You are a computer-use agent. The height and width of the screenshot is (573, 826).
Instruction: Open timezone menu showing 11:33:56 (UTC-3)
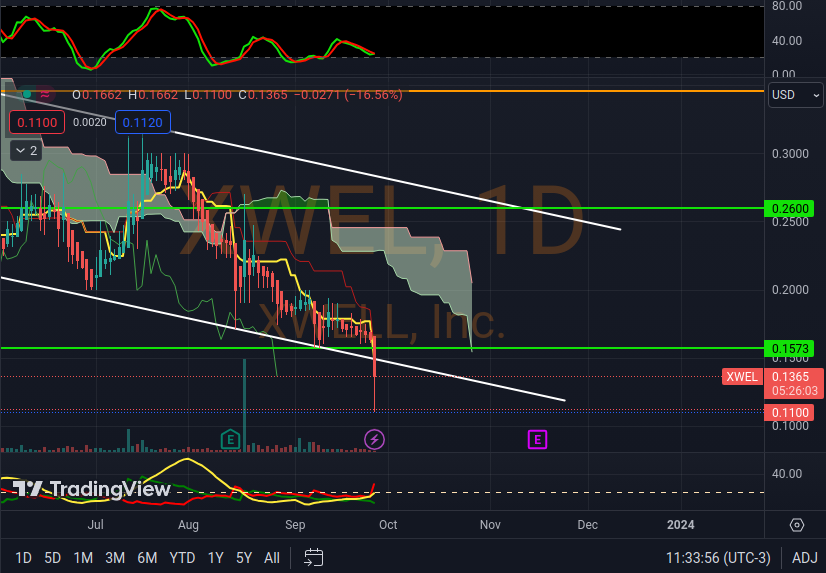(x=718, y=558)
